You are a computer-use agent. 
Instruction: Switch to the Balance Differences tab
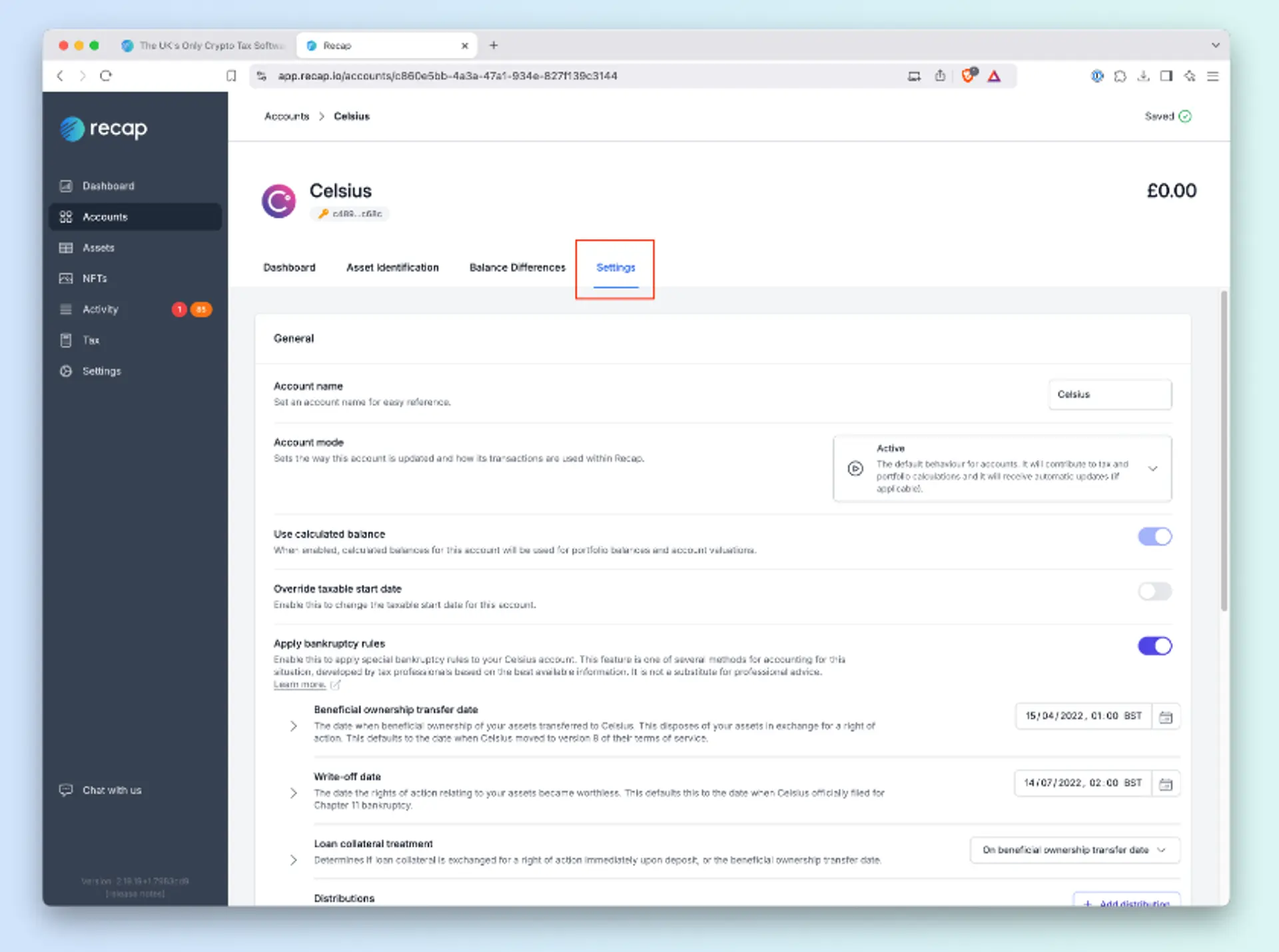pos(517,267)
